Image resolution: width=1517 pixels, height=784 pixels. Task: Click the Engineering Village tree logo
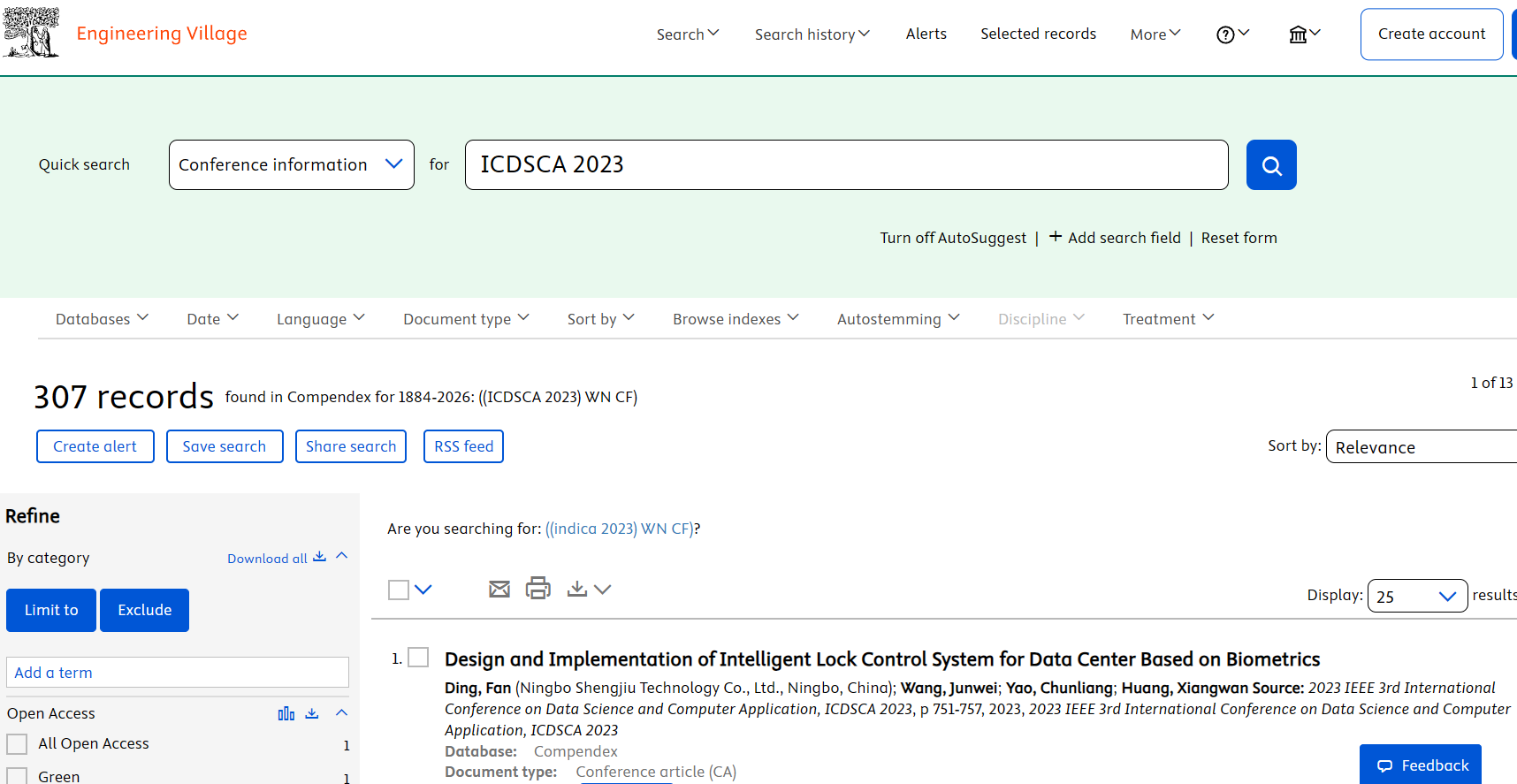(31, 33)
